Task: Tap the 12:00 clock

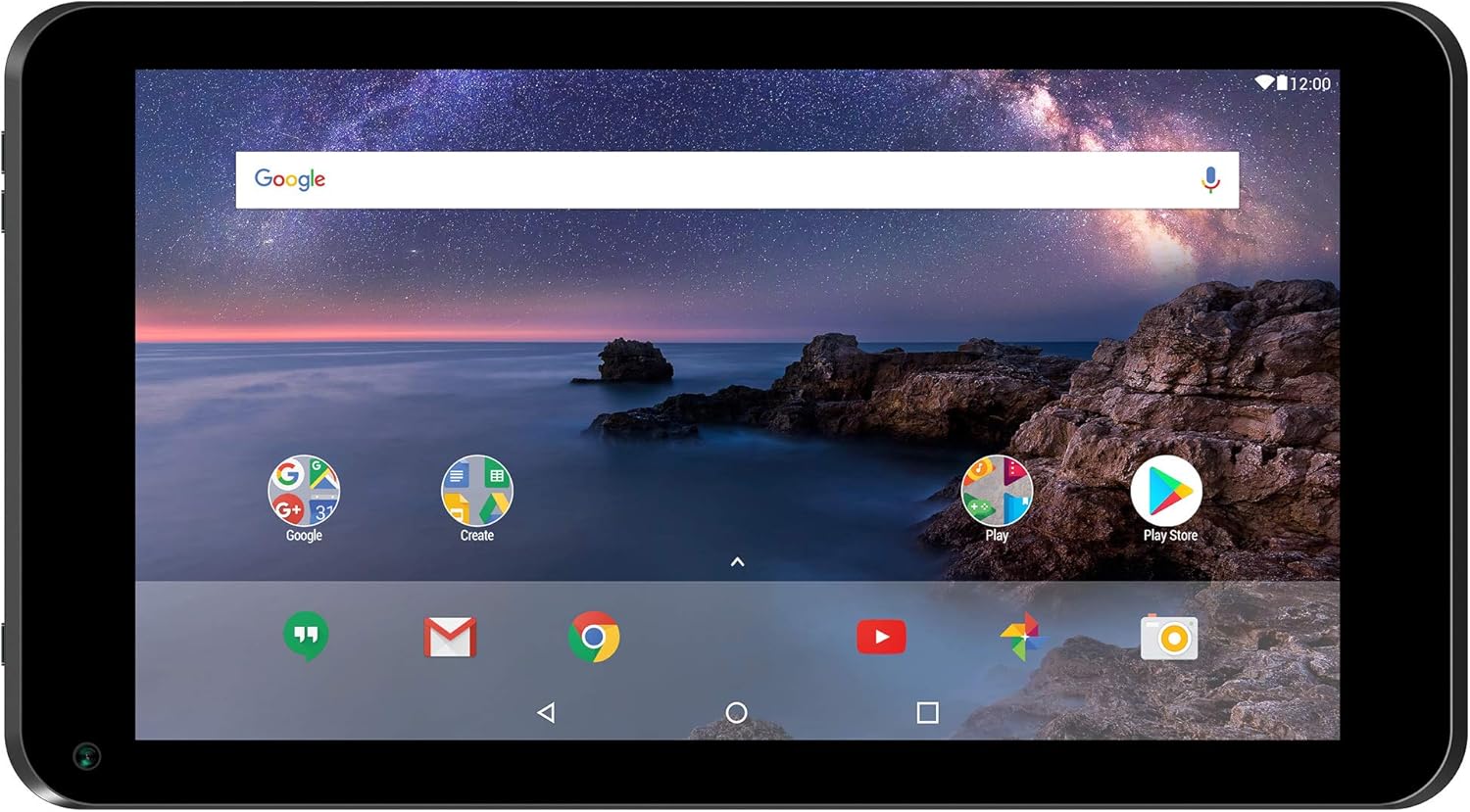Action: click(1310, 84)
